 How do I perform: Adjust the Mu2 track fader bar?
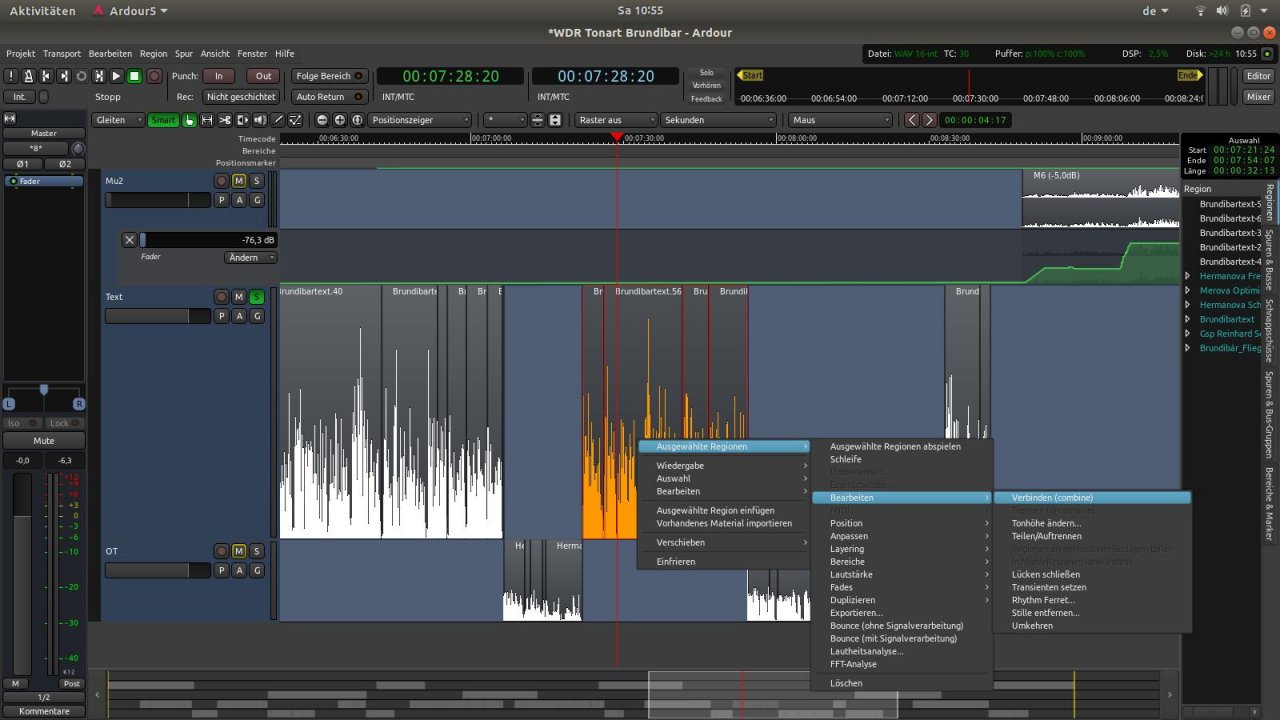click(x=157, y=200)
